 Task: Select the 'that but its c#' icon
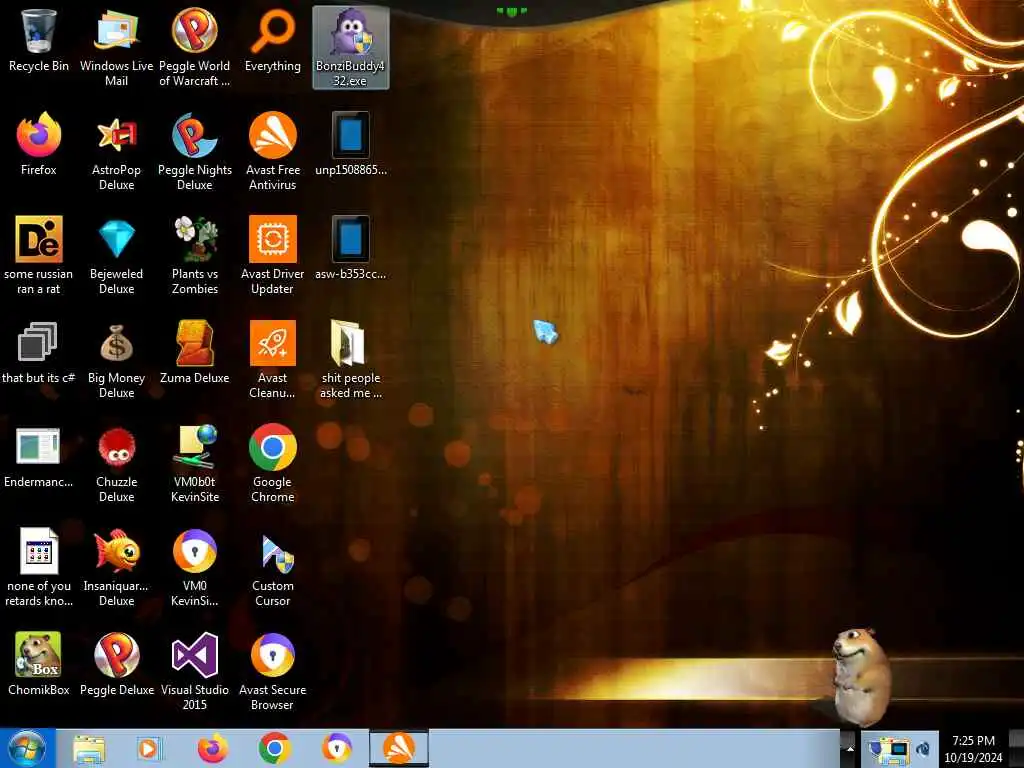39,352
